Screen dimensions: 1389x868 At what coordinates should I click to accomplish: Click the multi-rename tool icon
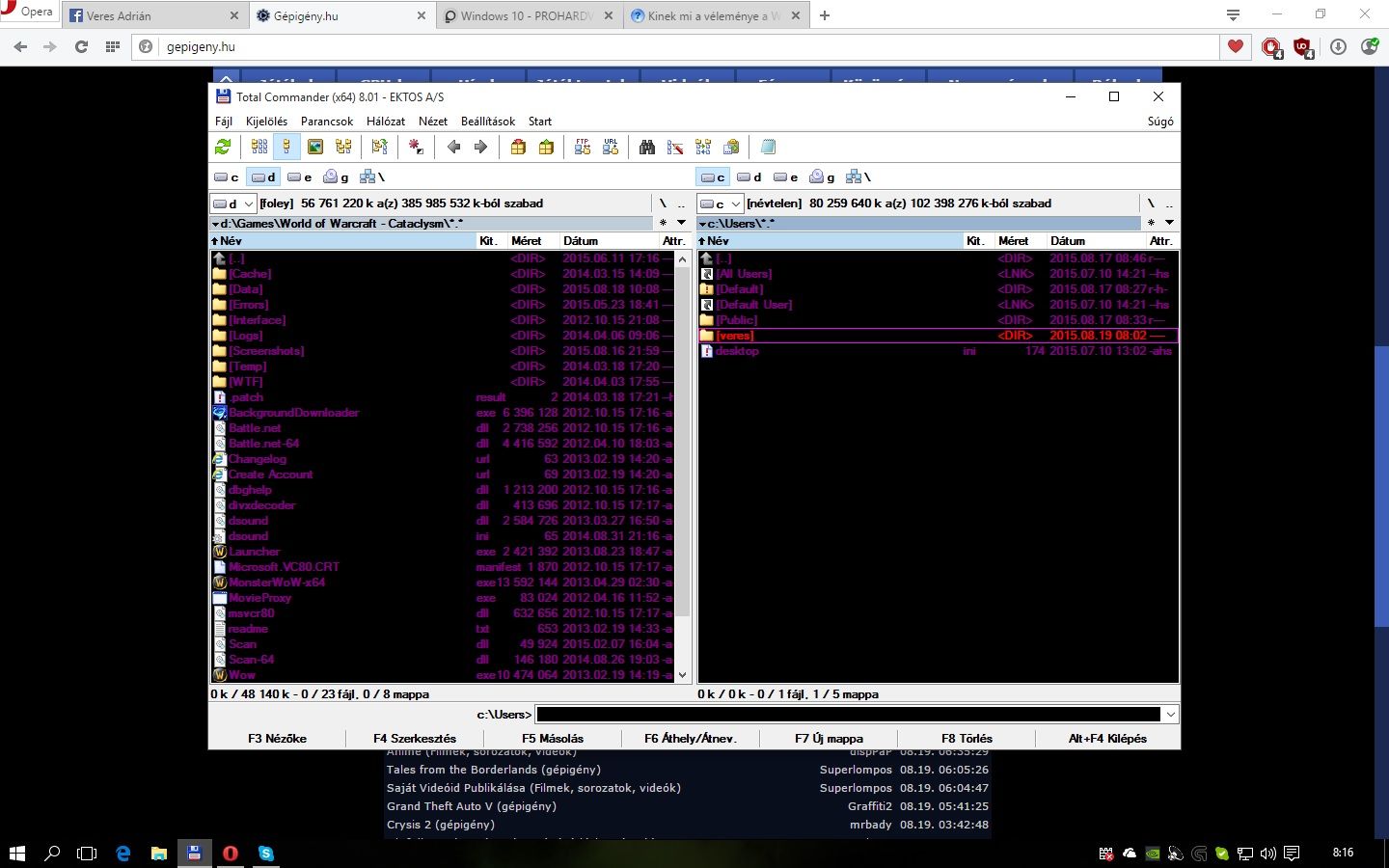coord(675,147)
